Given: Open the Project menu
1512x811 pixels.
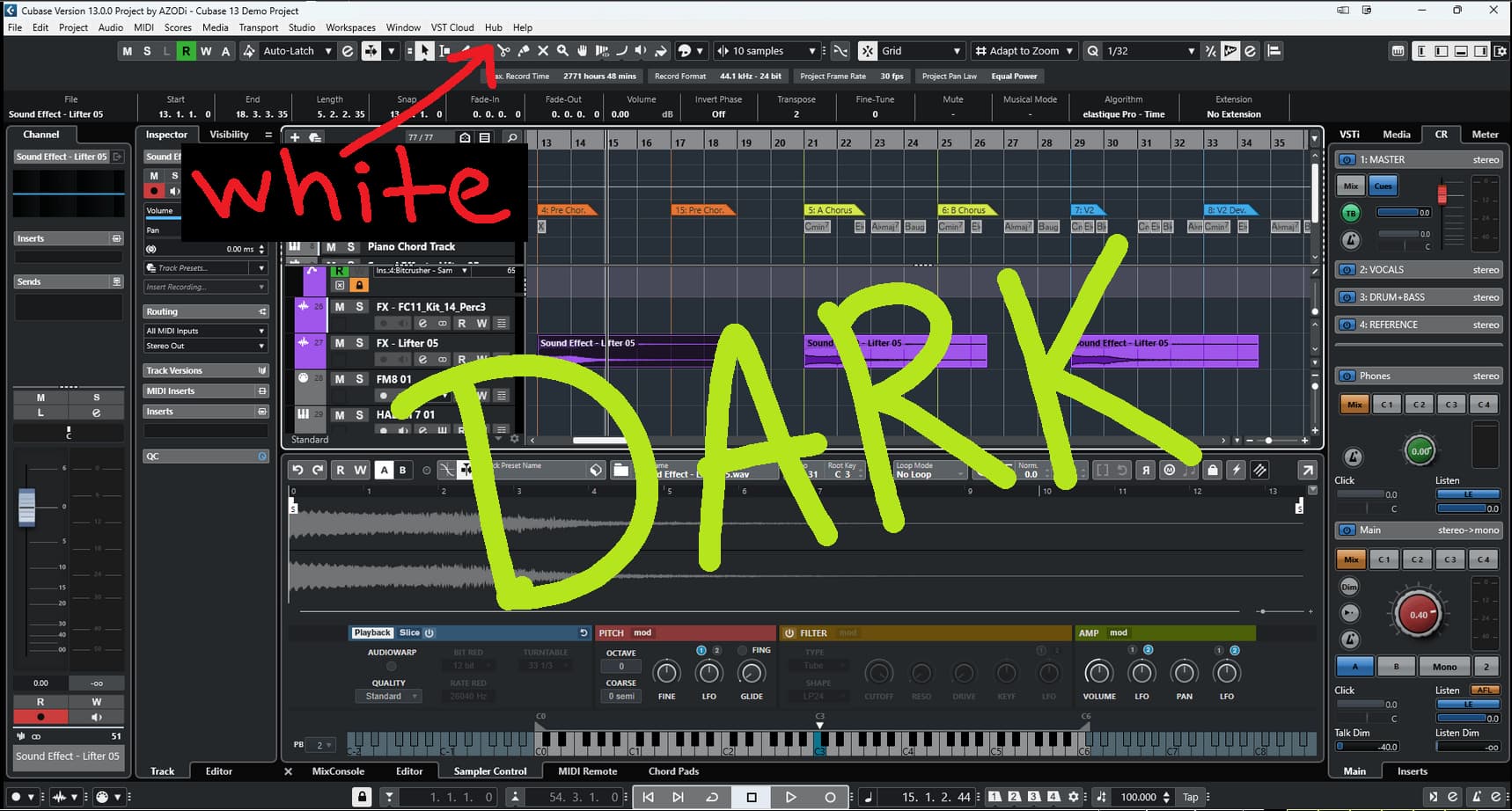Looking at the screenshot, I should coord(73,27).
